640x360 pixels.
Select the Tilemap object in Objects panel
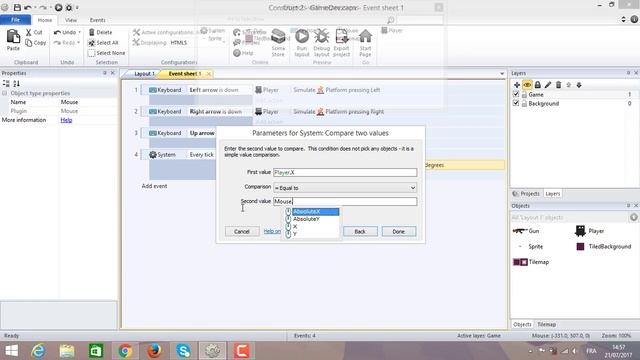531,262
